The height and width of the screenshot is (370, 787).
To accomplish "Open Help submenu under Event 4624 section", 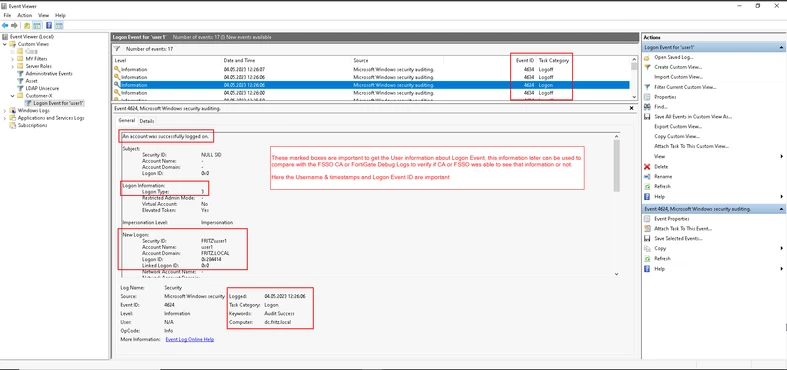I will 781,269.
